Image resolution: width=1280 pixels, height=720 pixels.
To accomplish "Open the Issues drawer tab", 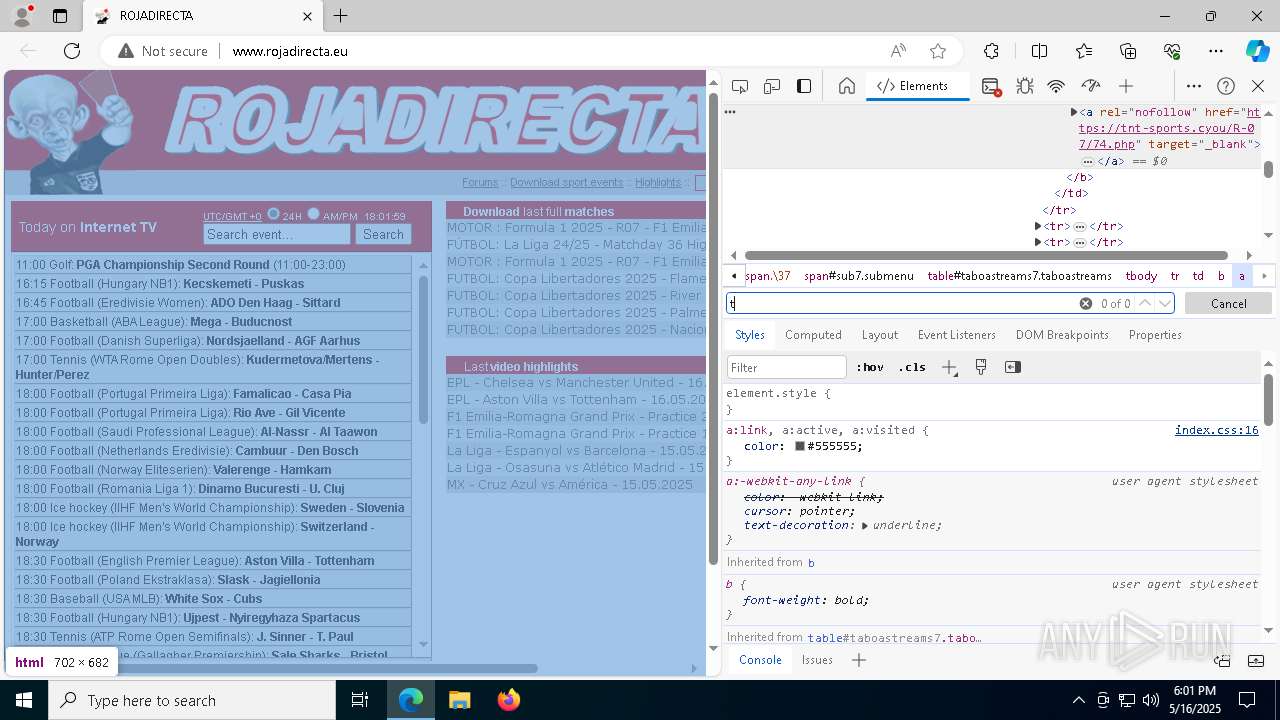I will (817, 660).
